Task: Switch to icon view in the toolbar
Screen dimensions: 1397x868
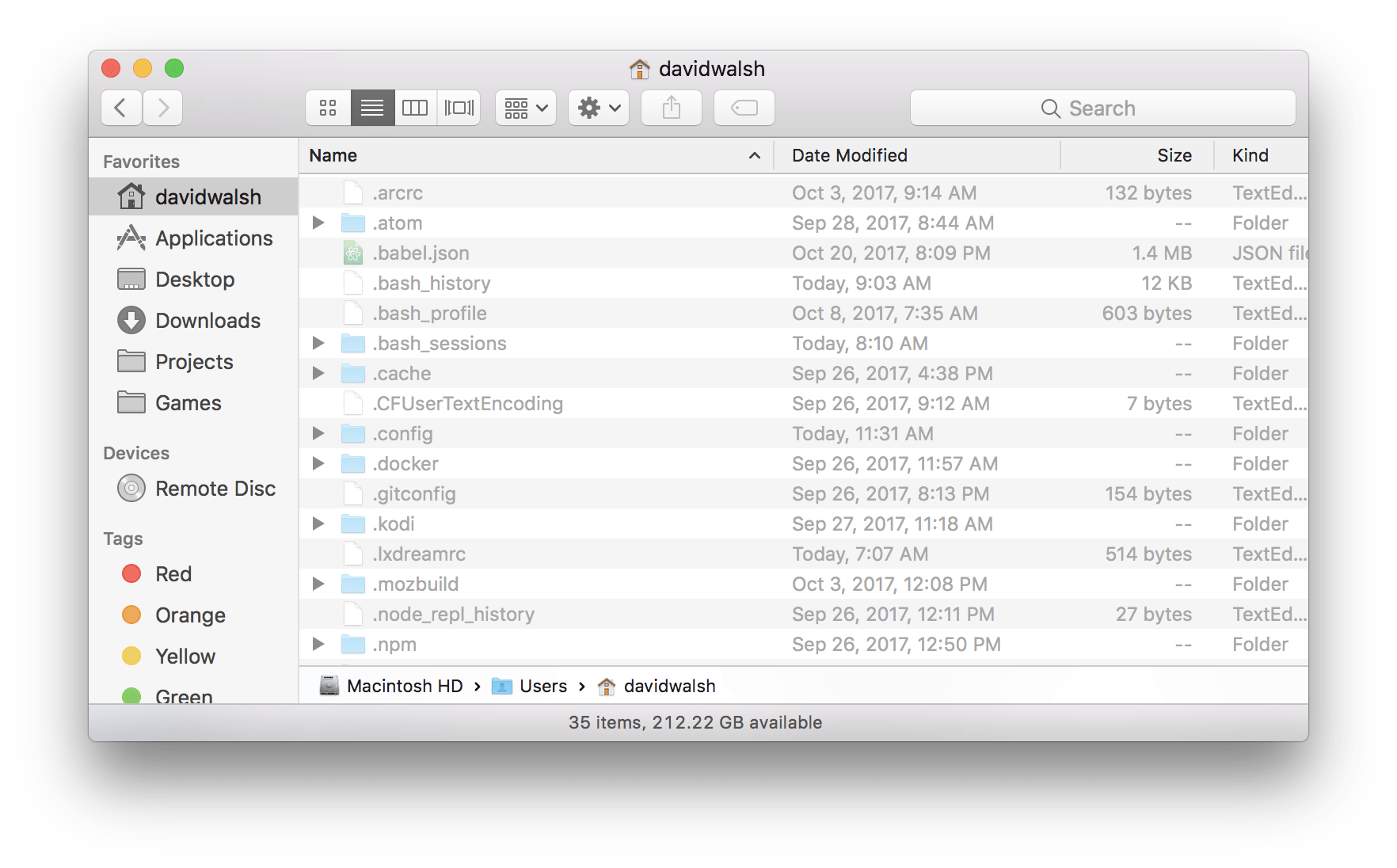Action: [328, 108]
